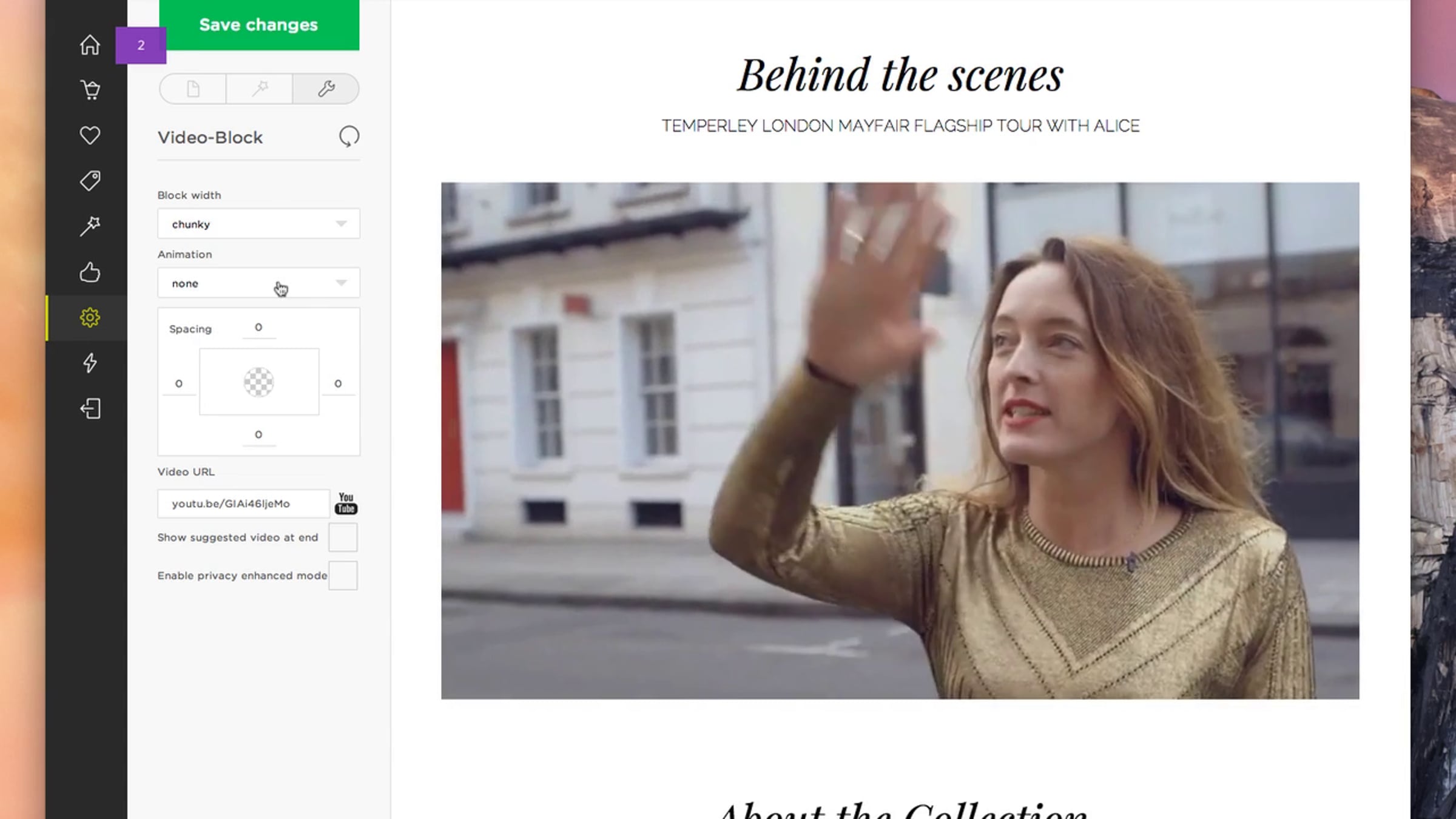Click the heart icon in sidebar
Viewport: 1456px width, 819px height.
coord(90,135)
